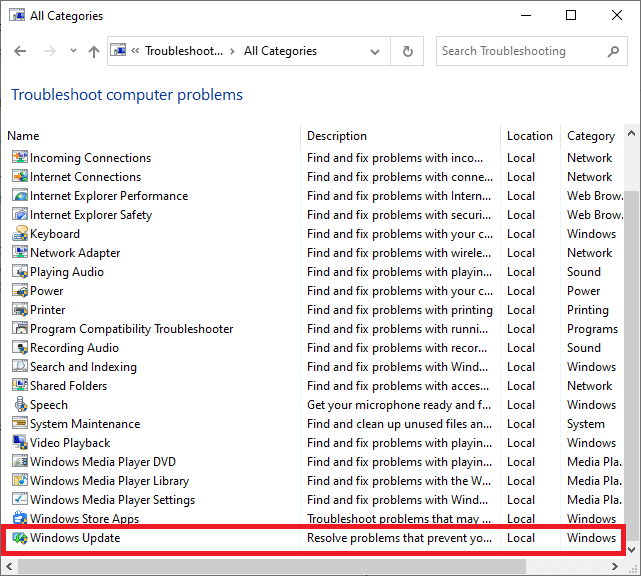The height and width of the screenshot is (579, 641).
Task: Click the refresh button in address bar
Action: 407,52
